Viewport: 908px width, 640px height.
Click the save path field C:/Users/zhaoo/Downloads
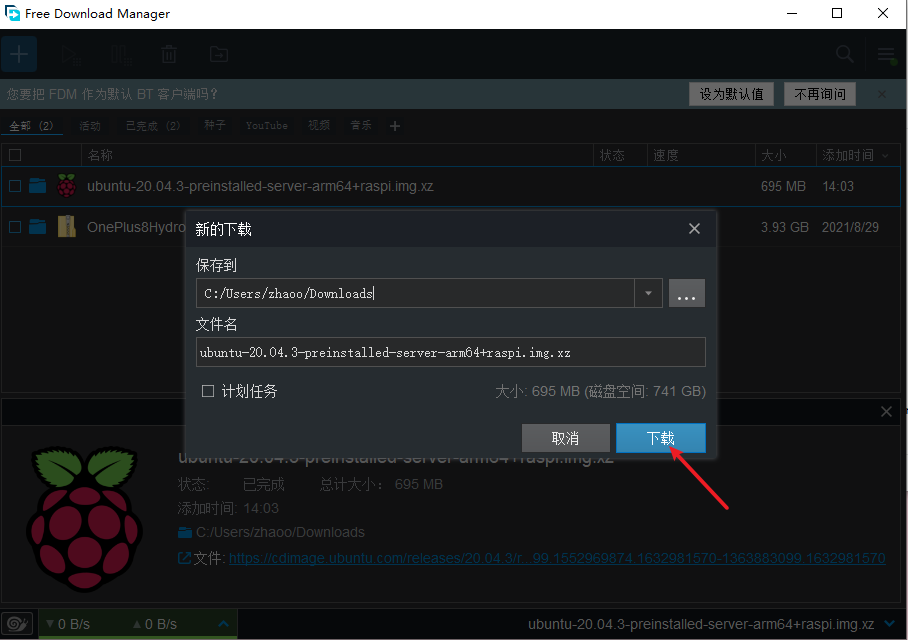(x=415, y=293)
